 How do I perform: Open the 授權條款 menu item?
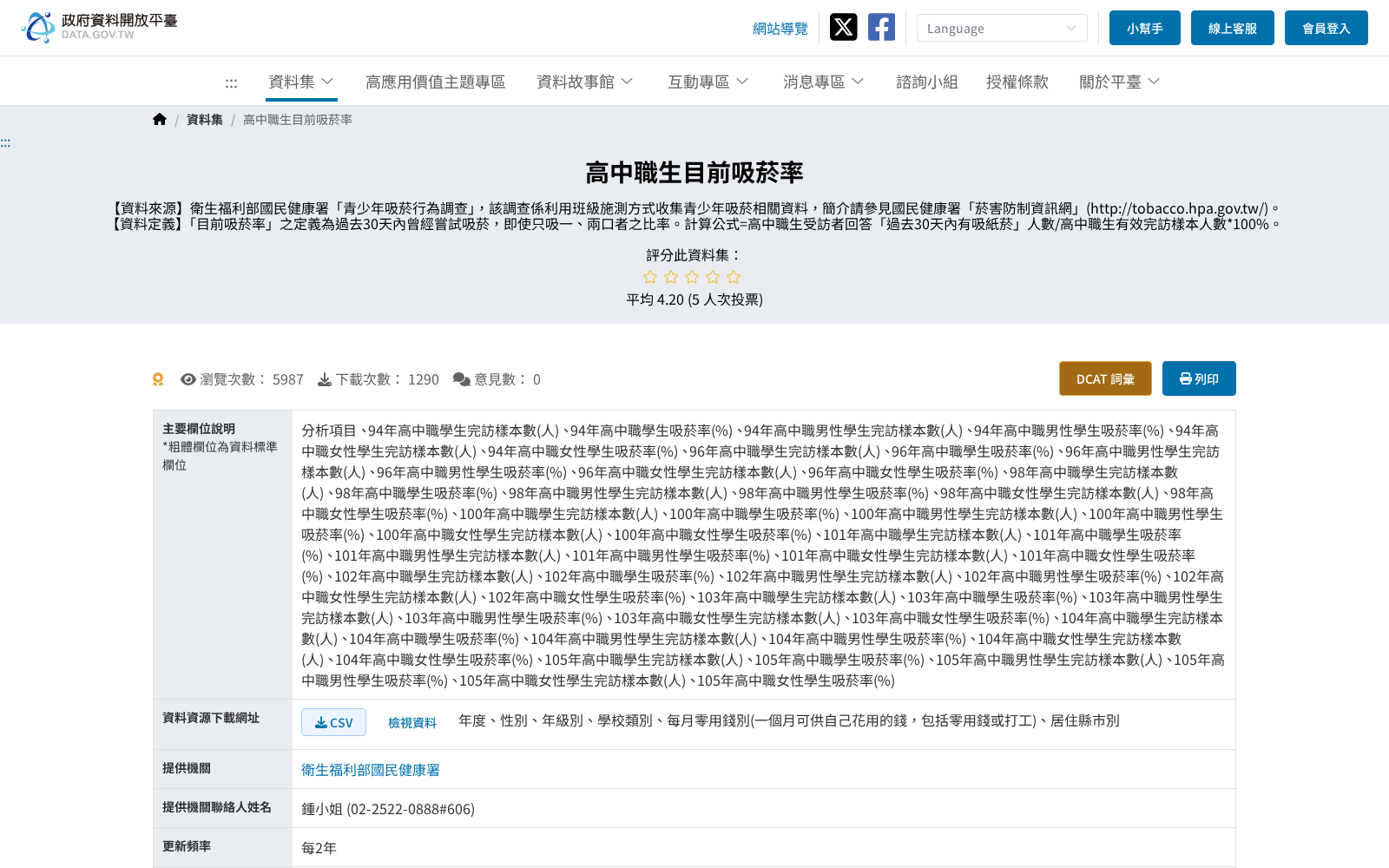coord(1017,82)
